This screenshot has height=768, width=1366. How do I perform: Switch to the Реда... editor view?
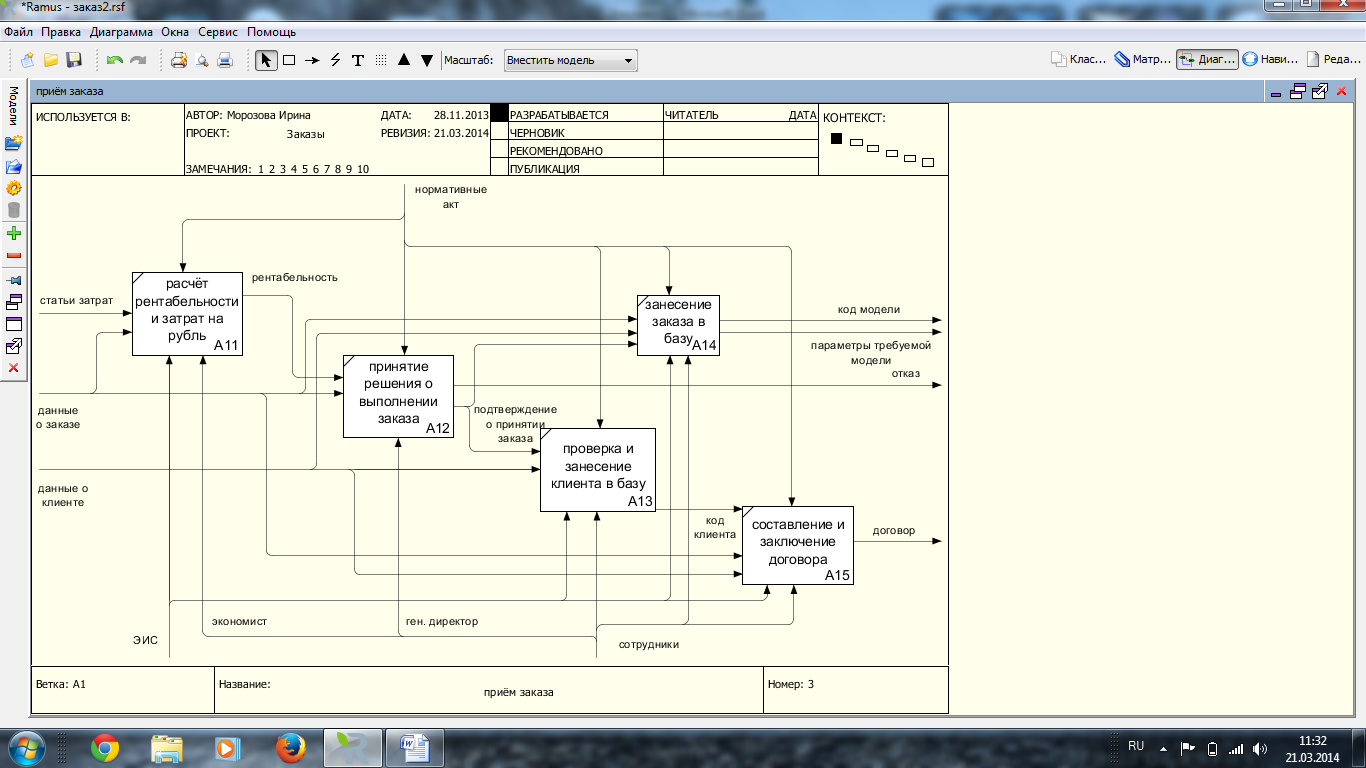click(x=1334, y=60)
